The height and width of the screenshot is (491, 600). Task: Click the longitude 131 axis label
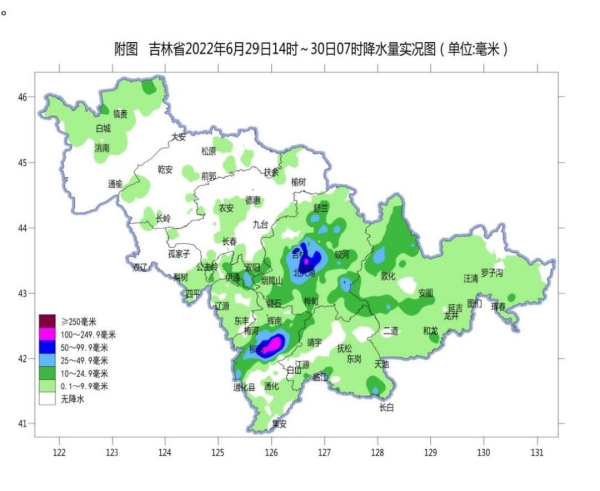click(x=537, y=453)
